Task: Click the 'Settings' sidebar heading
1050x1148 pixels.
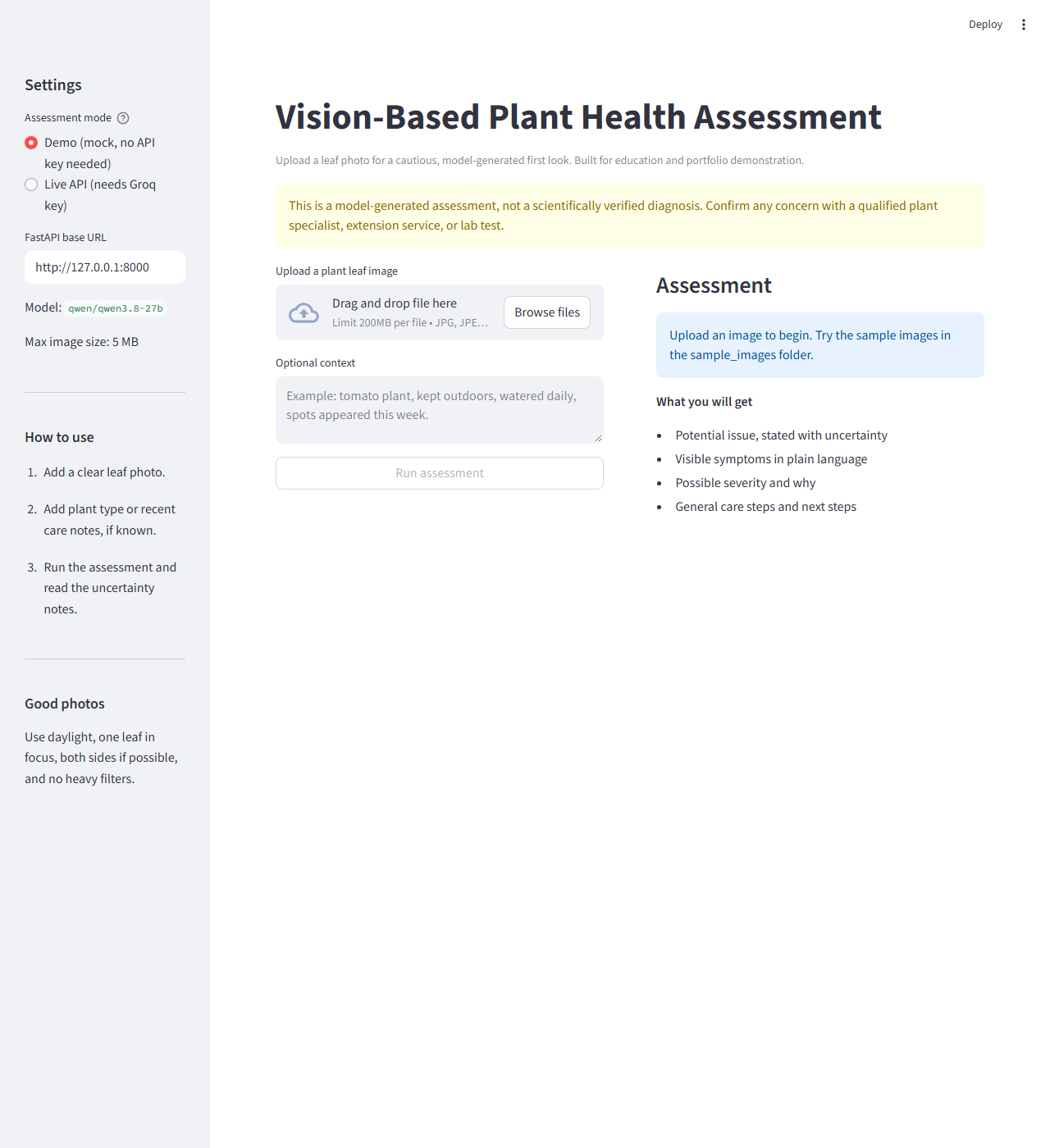Action: (x=53, y=85)
